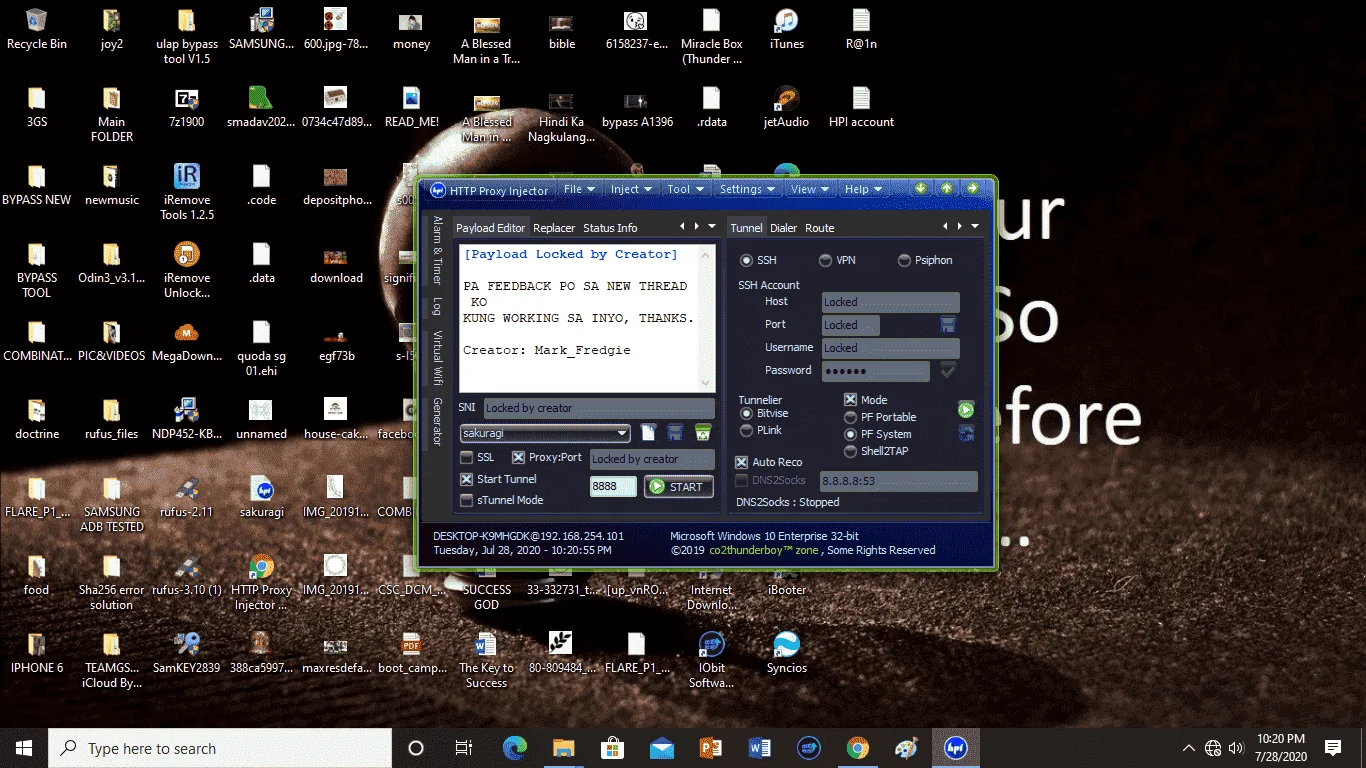Open File Explorer from the taskbar
Screen dimensions: 1366x768
(564, 748)
